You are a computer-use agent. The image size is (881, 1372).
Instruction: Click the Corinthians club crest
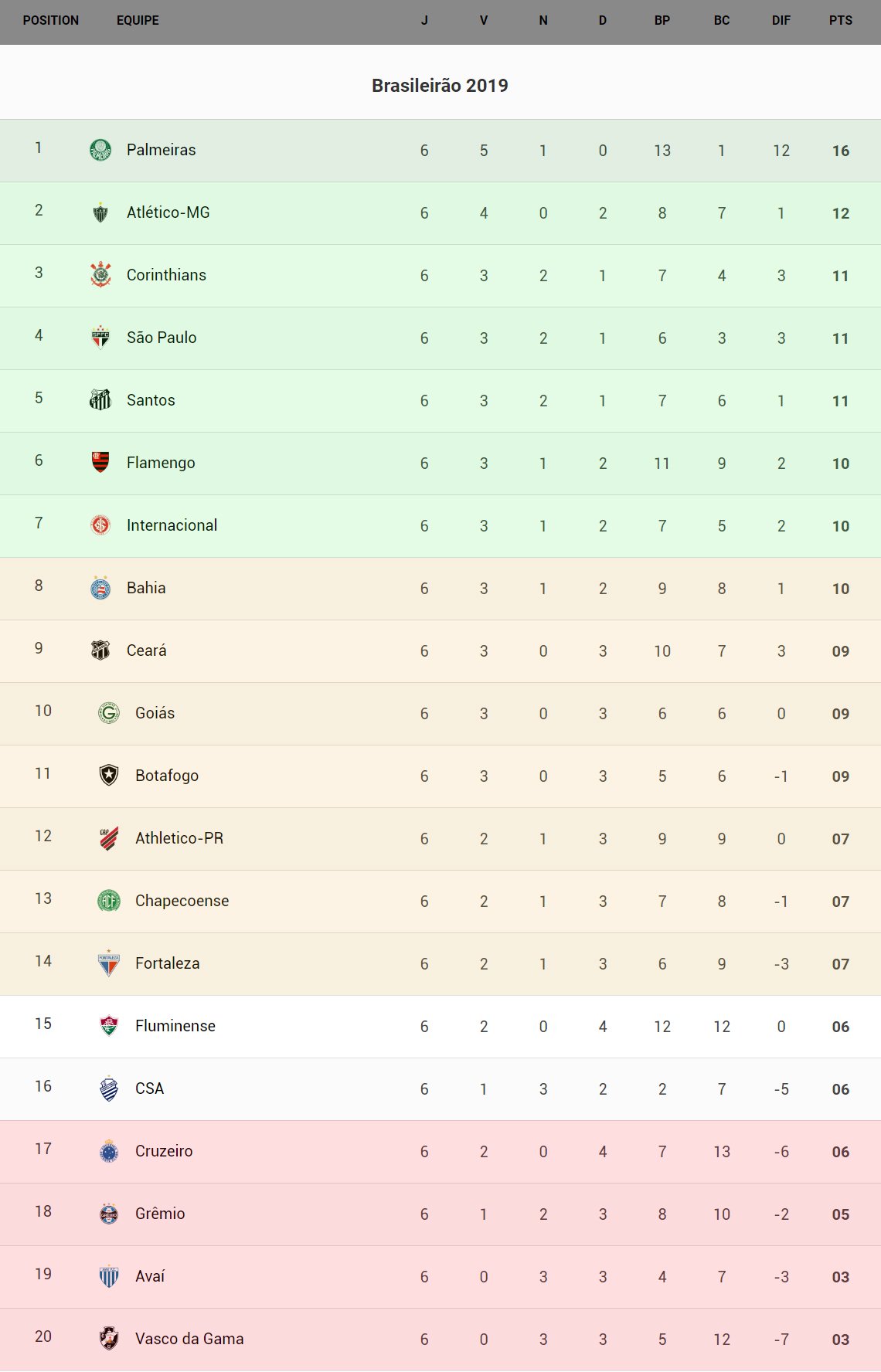(x=100, y=275)
